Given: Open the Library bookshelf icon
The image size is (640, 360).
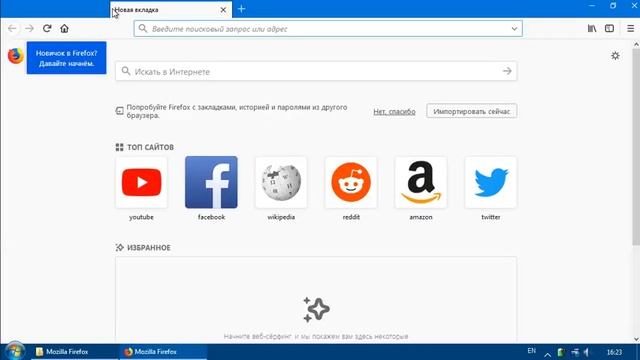Looking at the screenshot, I should point(592,29).
